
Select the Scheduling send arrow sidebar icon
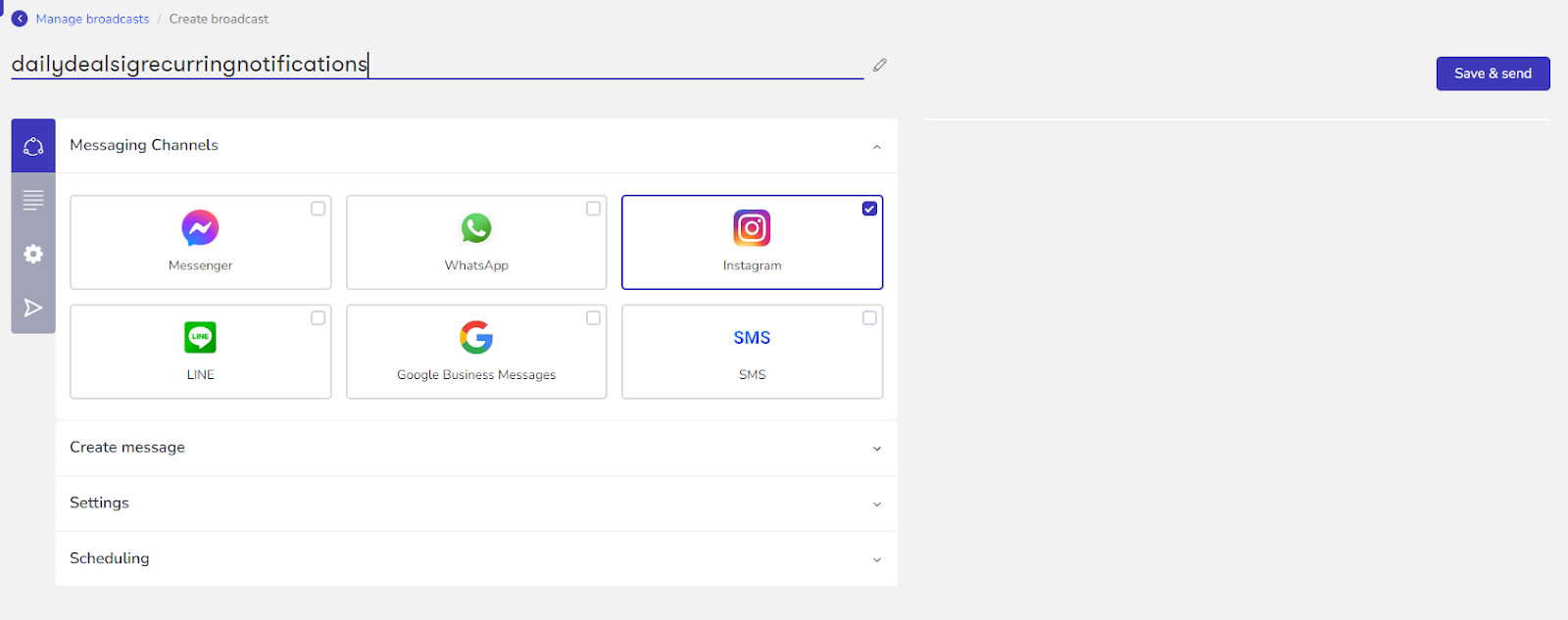point(33,308)
